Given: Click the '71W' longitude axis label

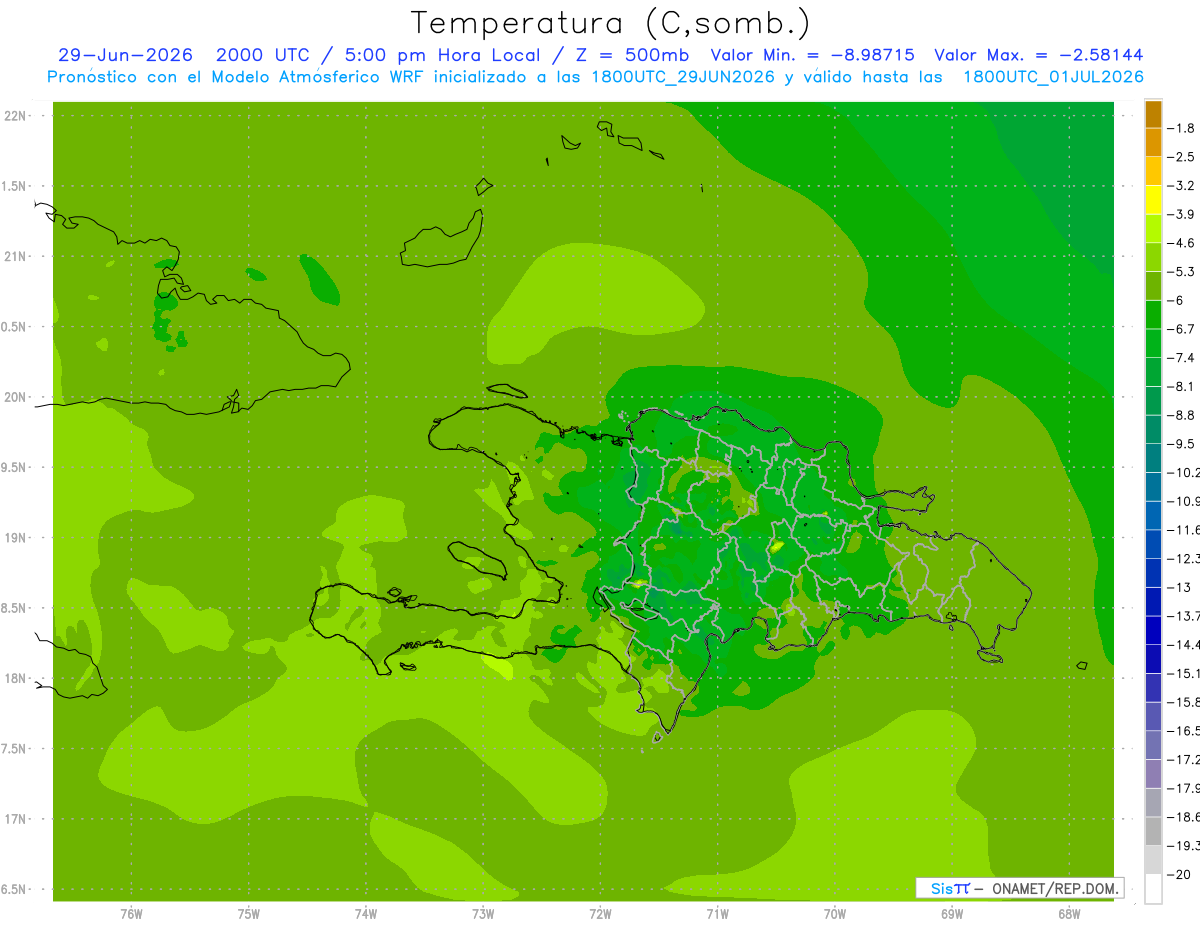Looking at the screenshot, I should click(x=717, y=915).
